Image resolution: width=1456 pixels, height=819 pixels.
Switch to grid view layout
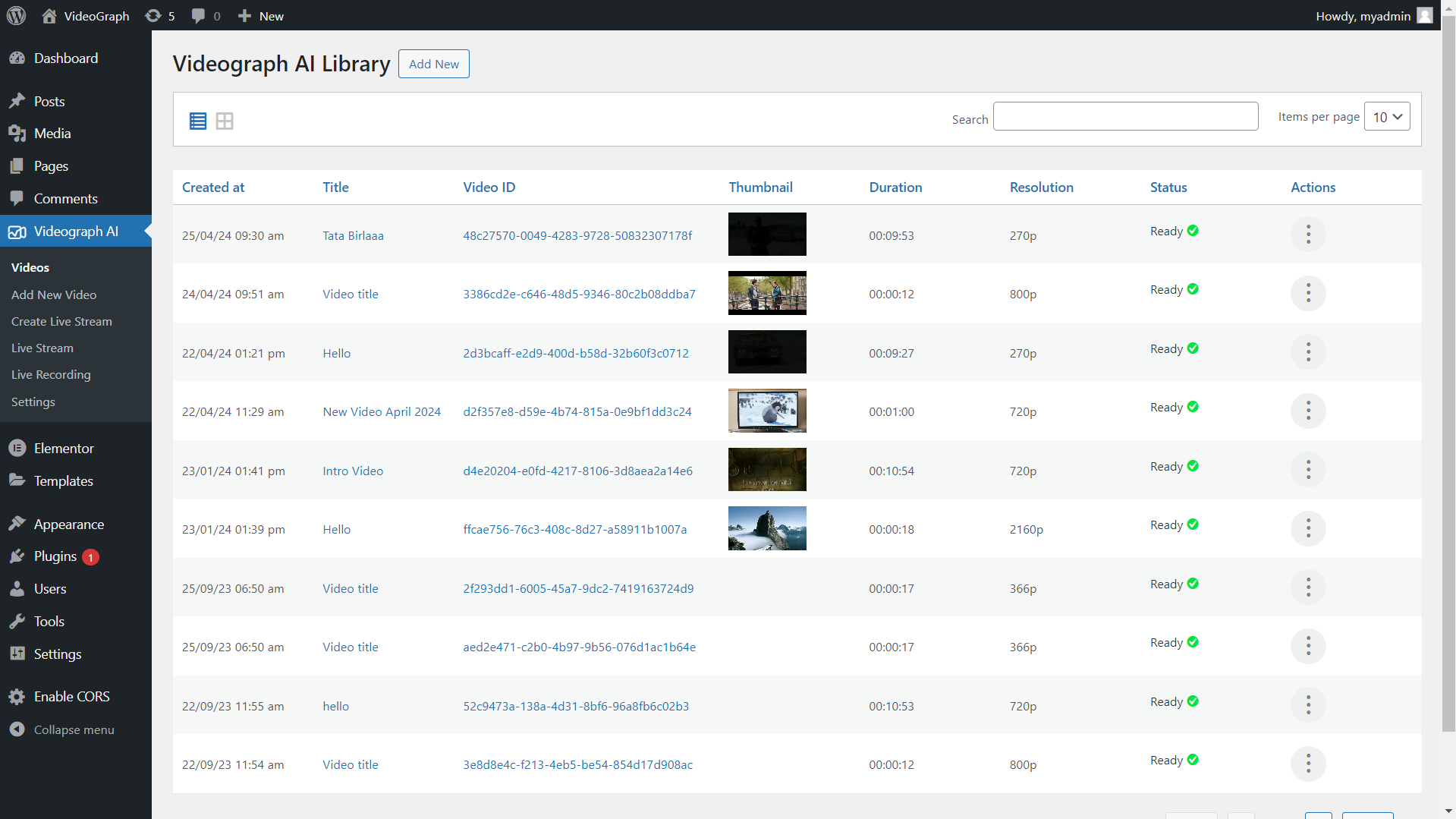tap(225, 121)
